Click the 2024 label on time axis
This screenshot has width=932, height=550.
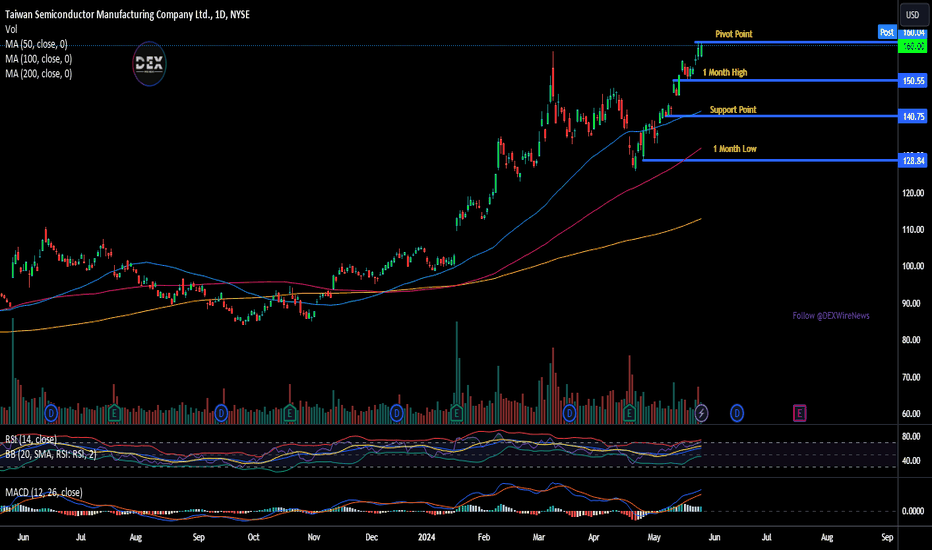(426, 537)
